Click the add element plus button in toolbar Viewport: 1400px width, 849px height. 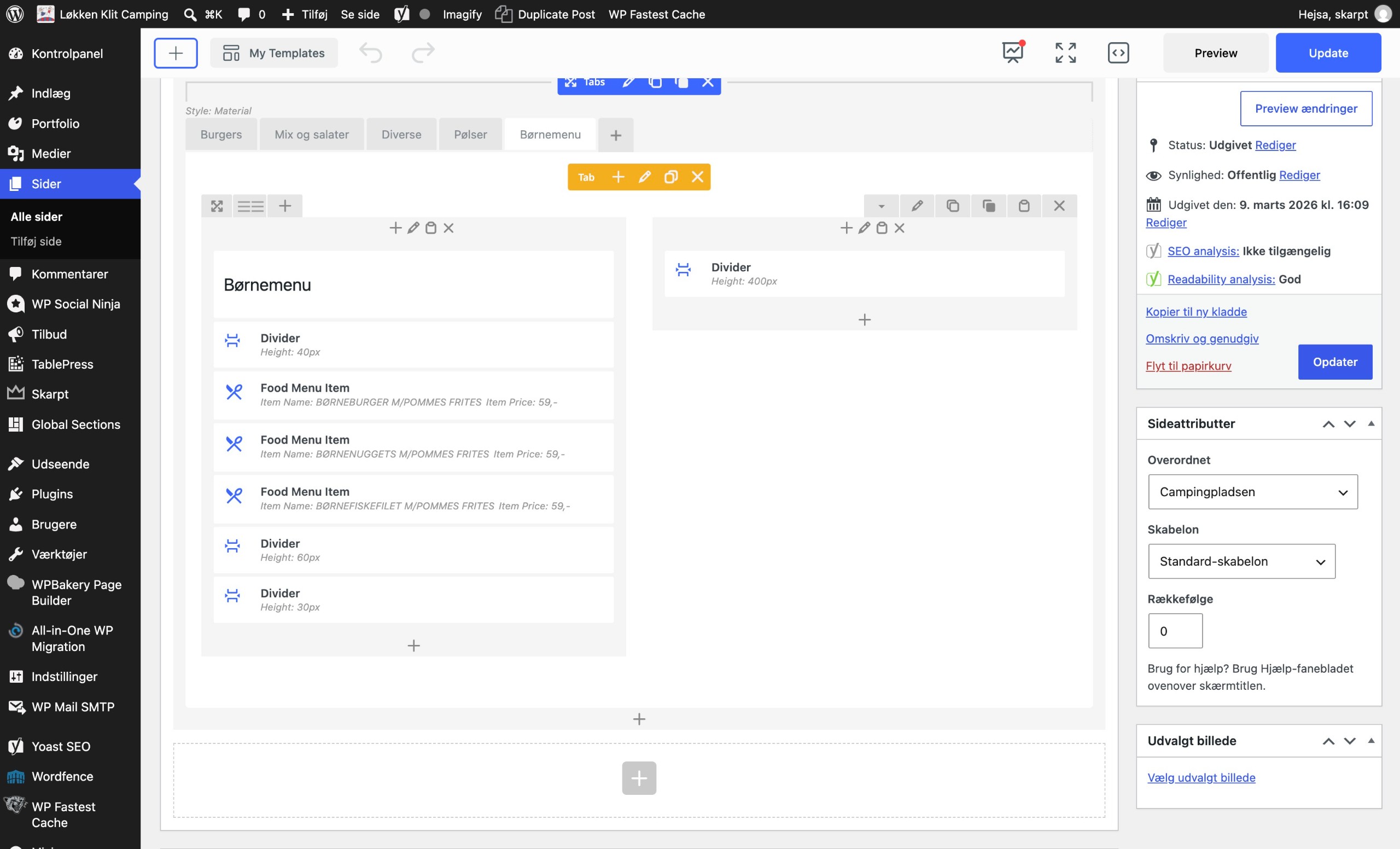point(176,53)
